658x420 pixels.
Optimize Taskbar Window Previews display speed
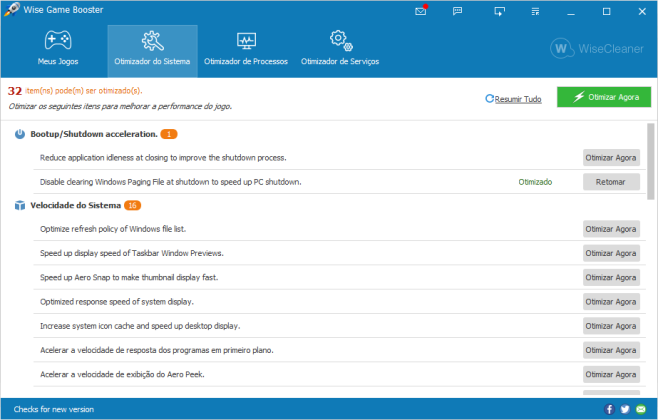[611, 253]
